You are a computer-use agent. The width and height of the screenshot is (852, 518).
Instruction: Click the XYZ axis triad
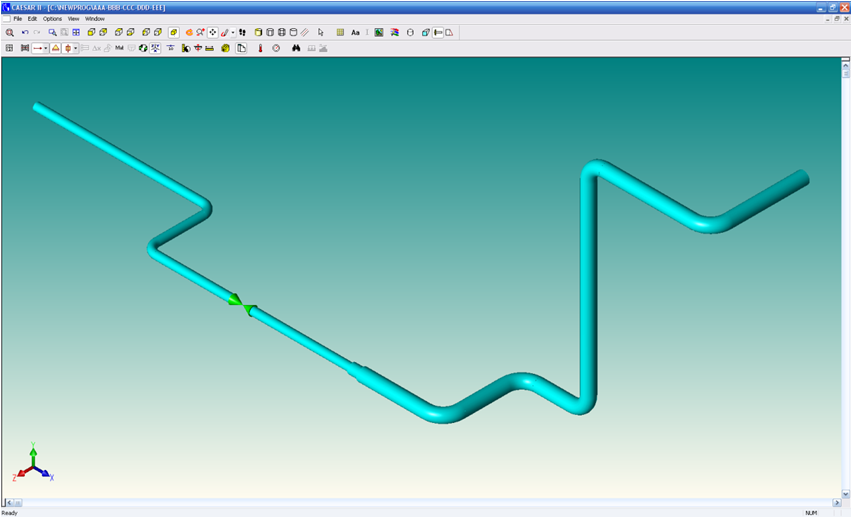(33, 463)
